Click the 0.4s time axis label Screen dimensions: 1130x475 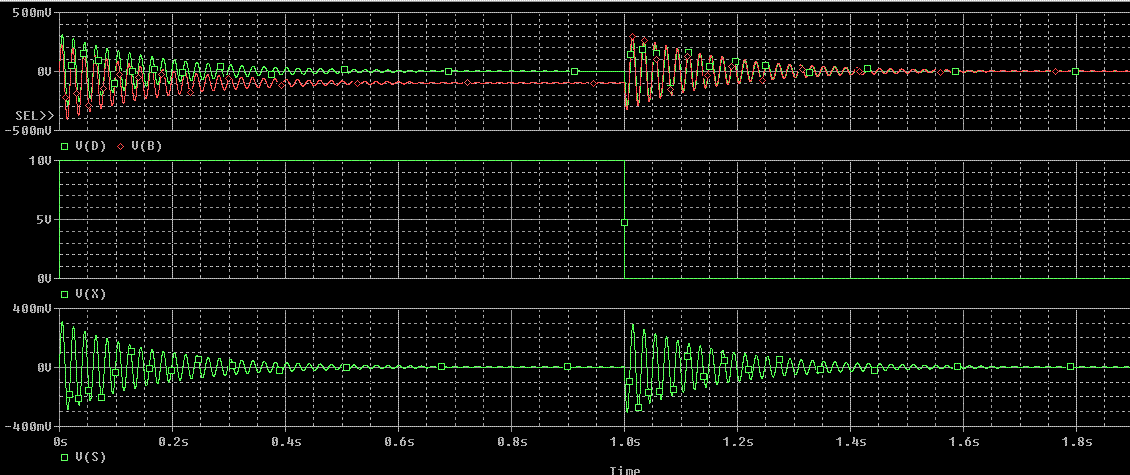[x=286, y=440]
